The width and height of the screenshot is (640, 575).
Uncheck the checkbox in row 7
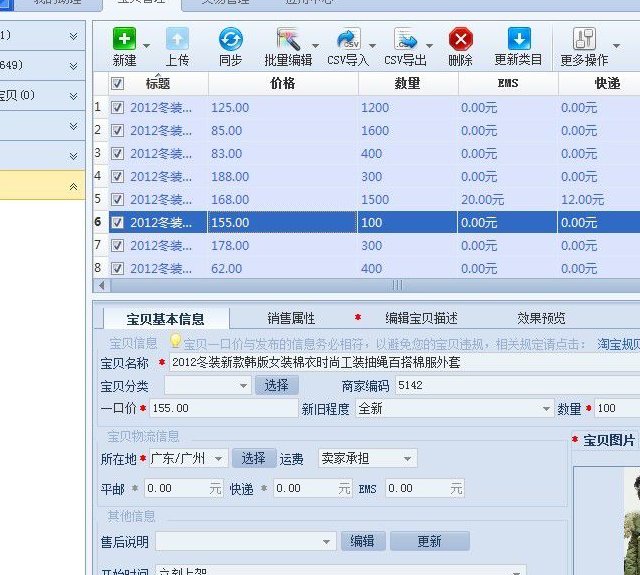tap(117, 245)
